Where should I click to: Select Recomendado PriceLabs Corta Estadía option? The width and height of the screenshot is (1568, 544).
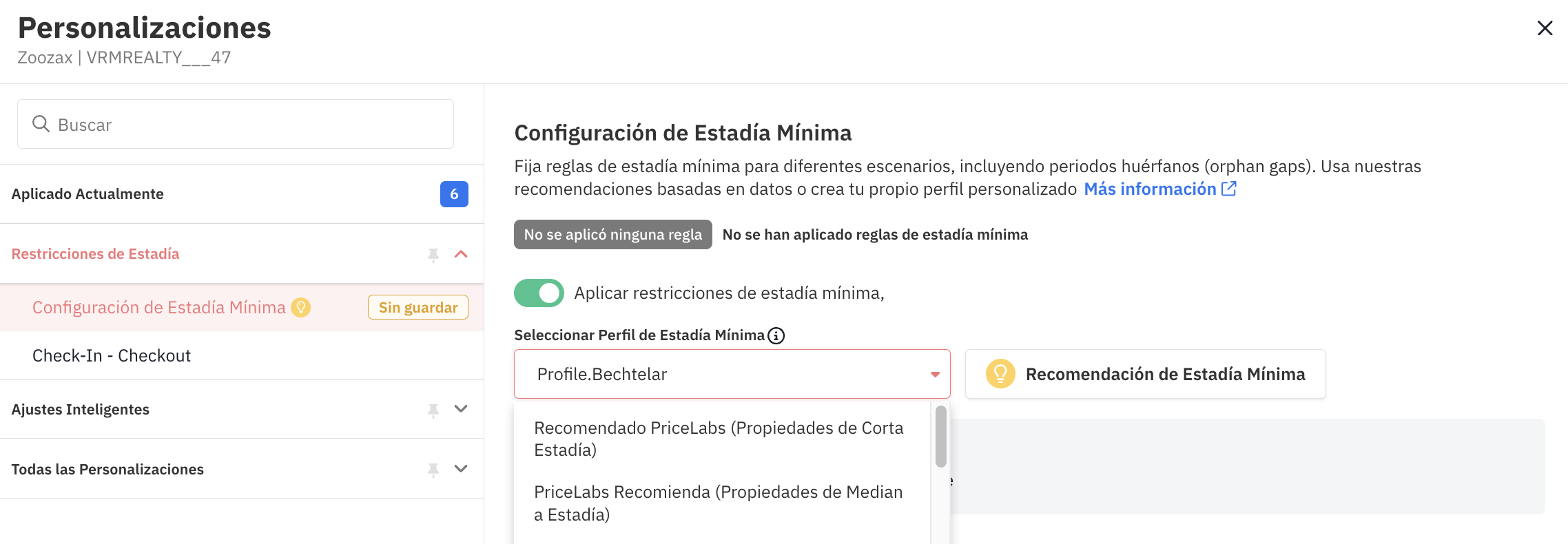click(x=719, y=439)
